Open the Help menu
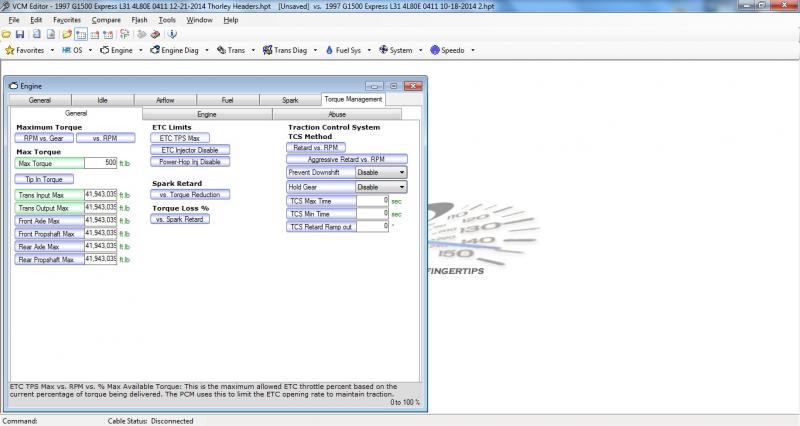Viewport: 800px width, 426px height. click(231, 20)
